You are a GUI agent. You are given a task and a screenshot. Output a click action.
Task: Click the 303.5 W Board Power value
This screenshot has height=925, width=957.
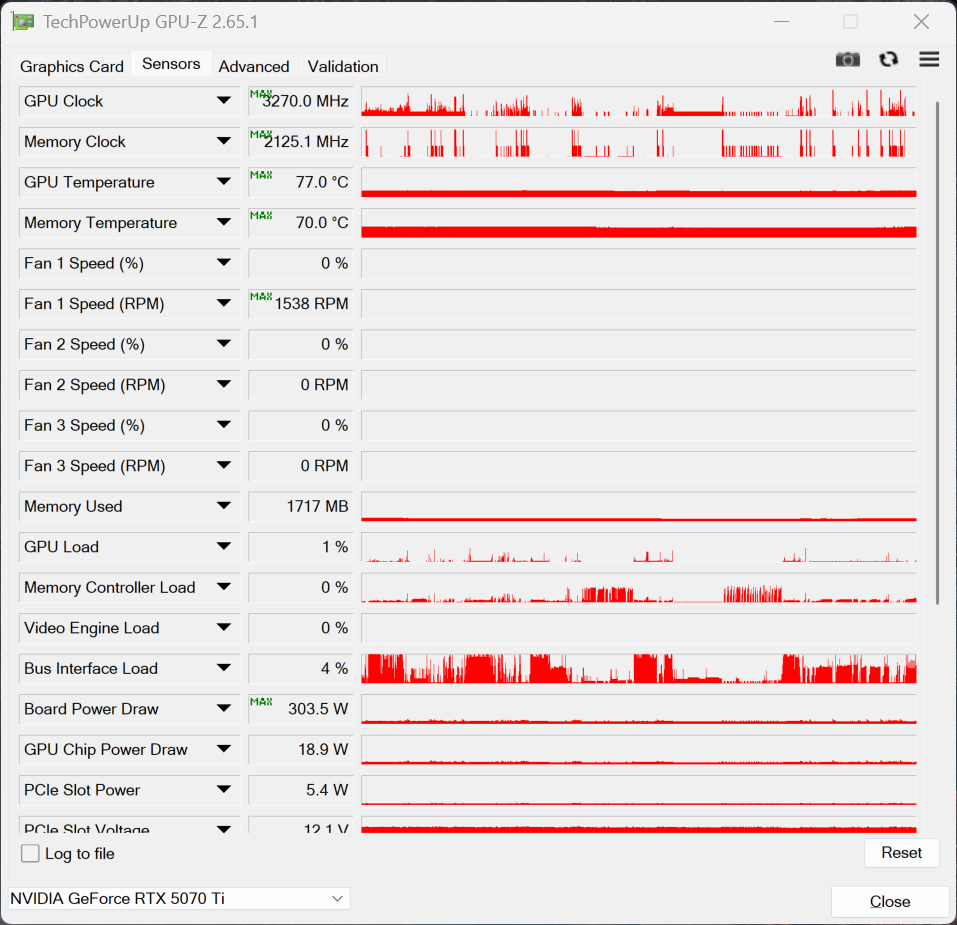coord(301,708)
